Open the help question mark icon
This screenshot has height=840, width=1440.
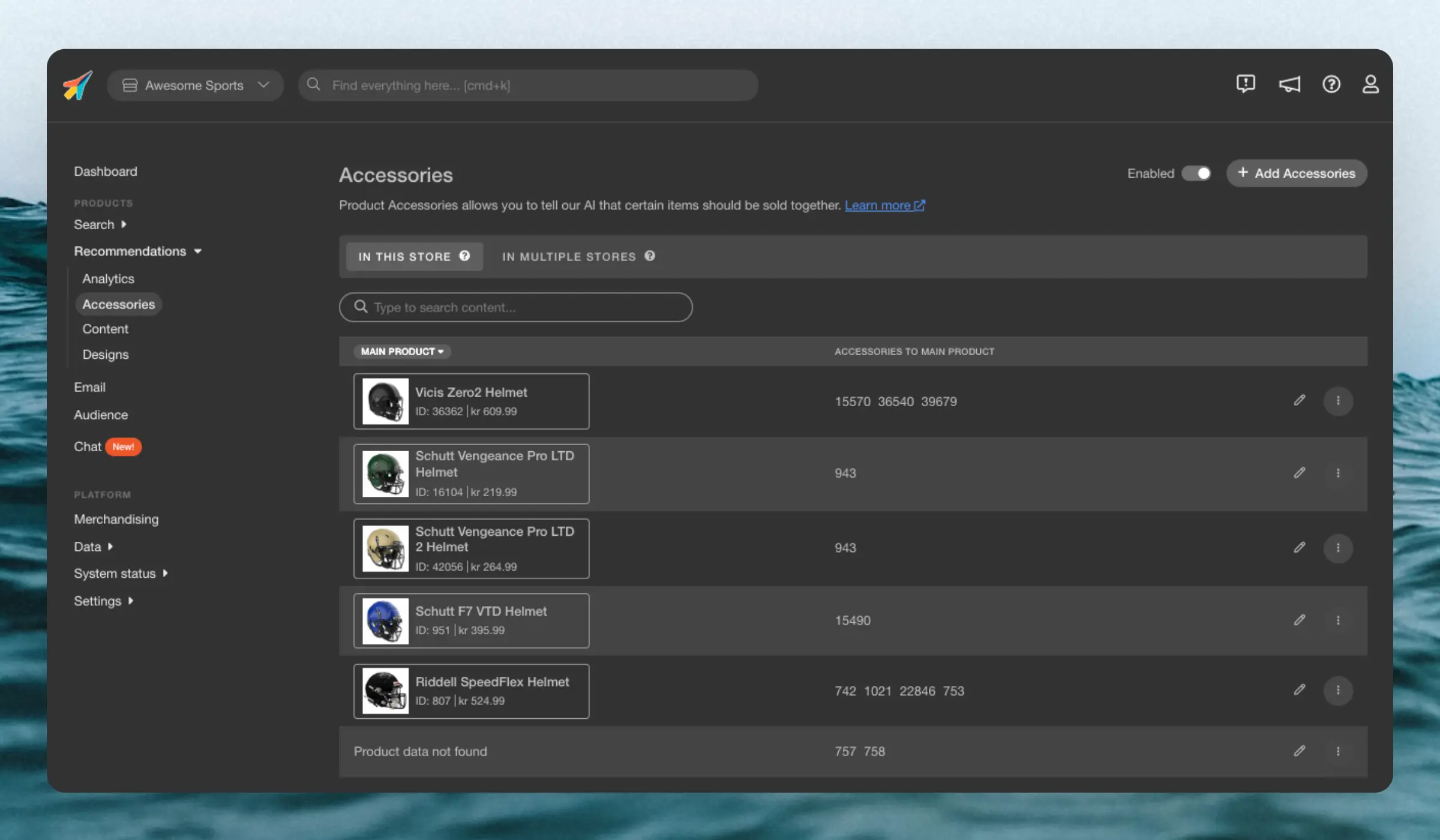pos(1331,85)
